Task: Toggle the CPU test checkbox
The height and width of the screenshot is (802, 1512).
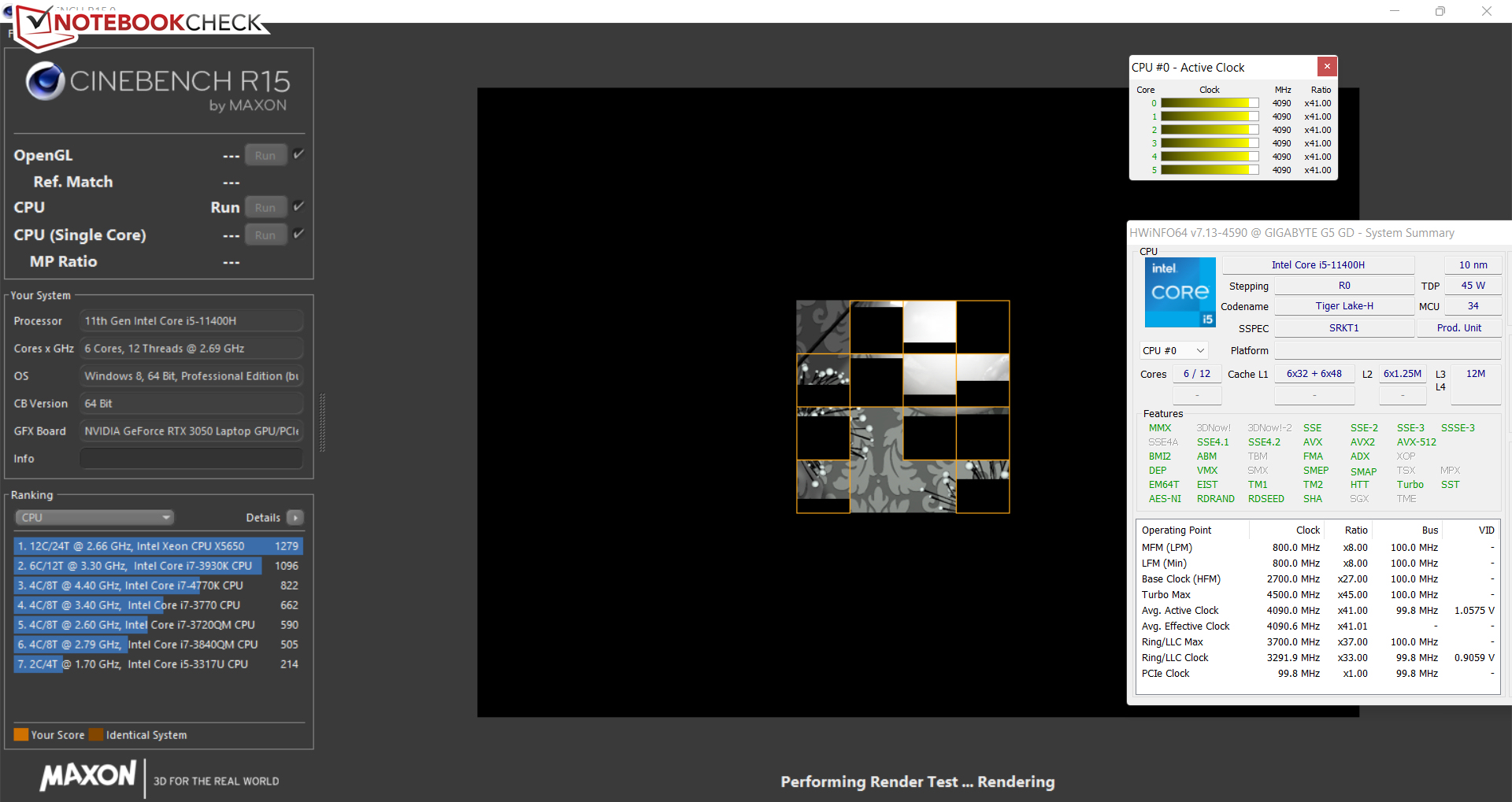Action: [x=298, y=206]
